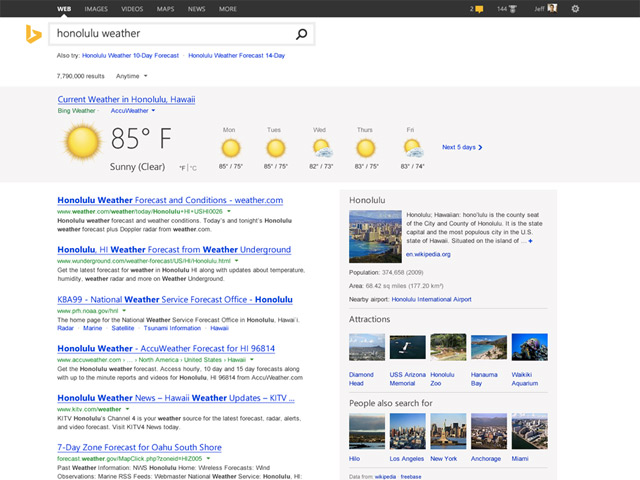Open the Waikiki Aquarium thumbnail
The width and height of the screenshot is (640, 480).
pos(529,347)
